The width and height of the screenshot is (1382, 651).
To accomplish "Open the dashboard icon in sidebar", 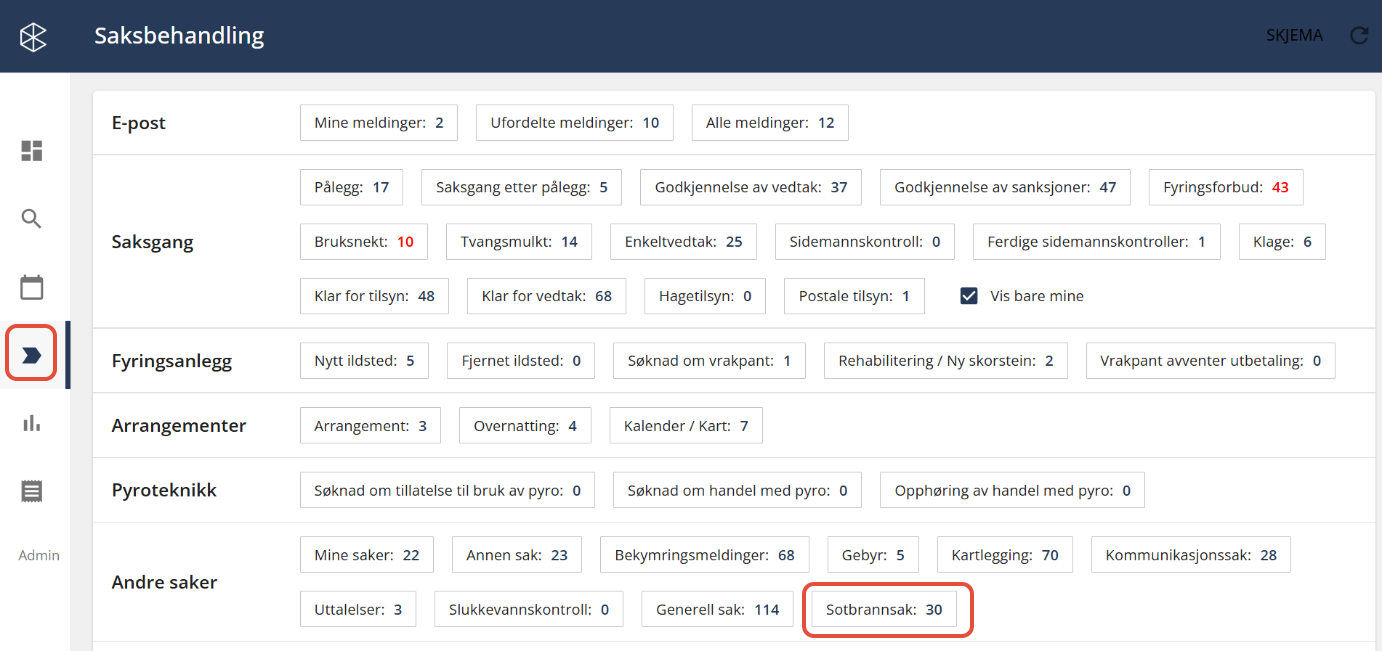I will [32, 151].
